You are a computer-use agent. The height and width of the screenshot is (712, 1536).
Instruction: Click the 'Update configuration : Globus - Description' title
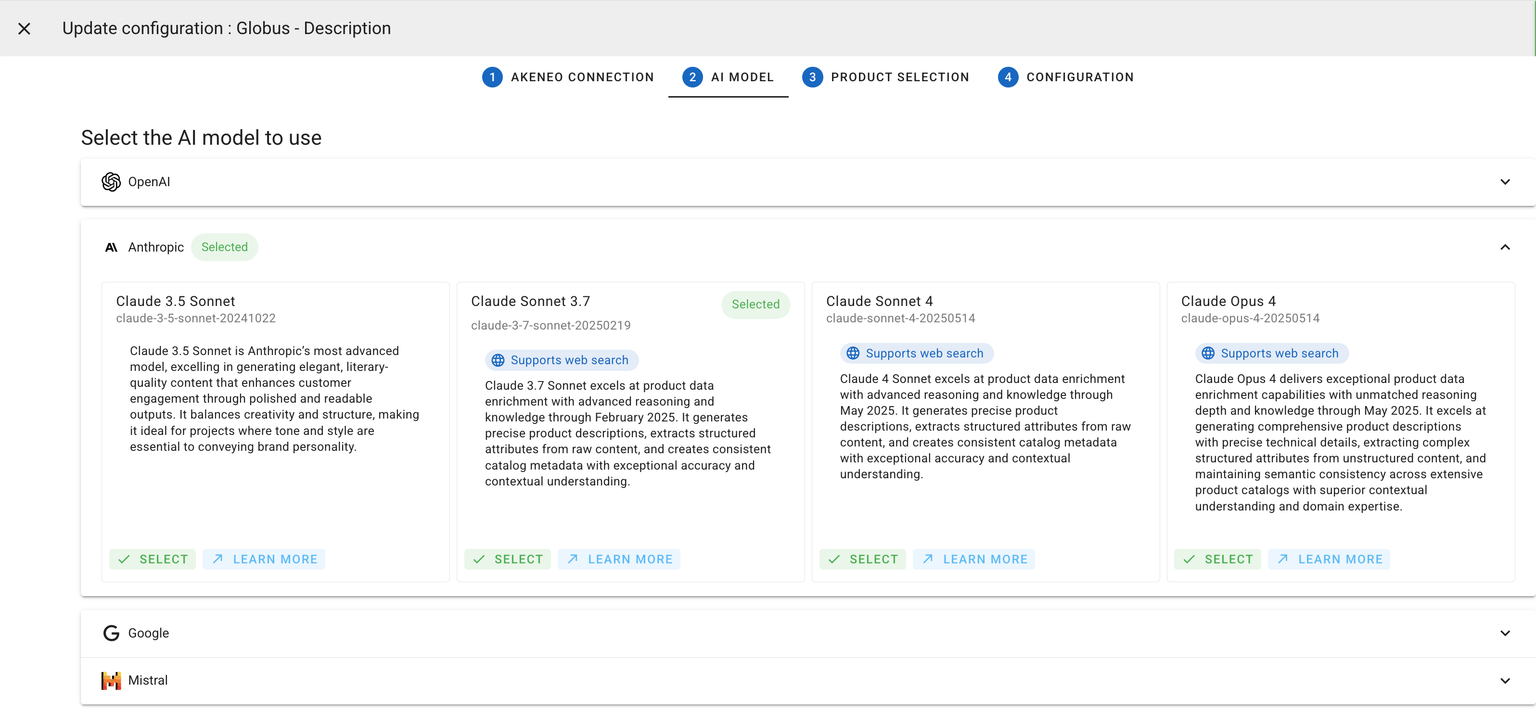(x=226, y=29)
